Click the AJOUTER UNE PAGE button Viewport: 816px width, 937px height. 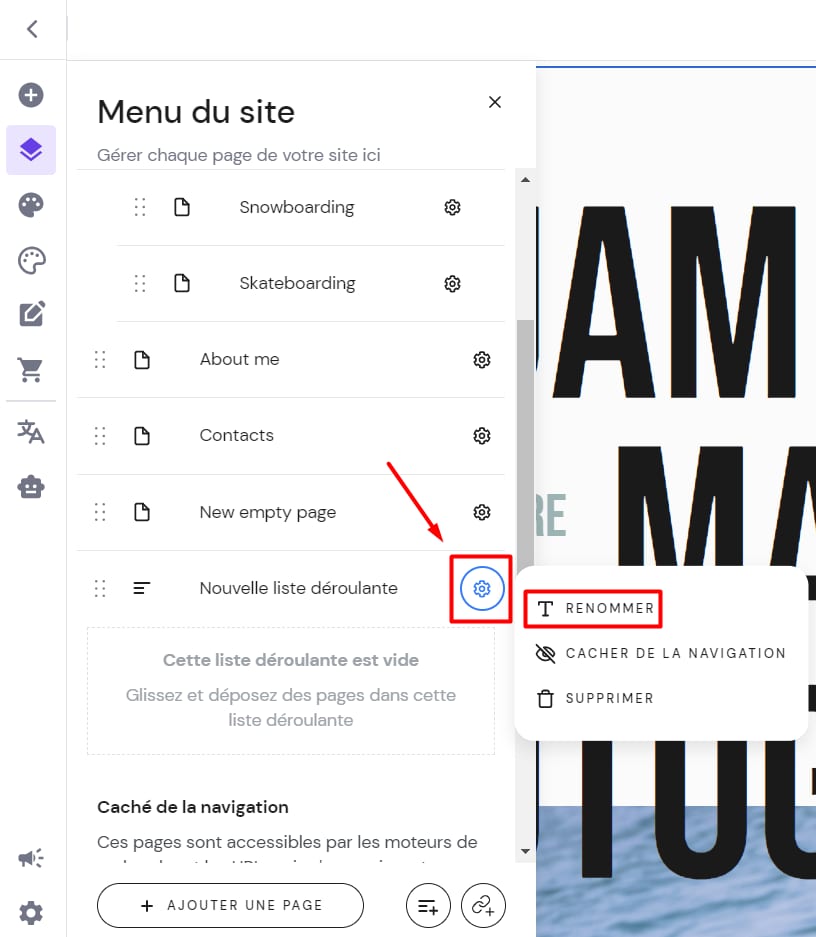tap(230, 906)
